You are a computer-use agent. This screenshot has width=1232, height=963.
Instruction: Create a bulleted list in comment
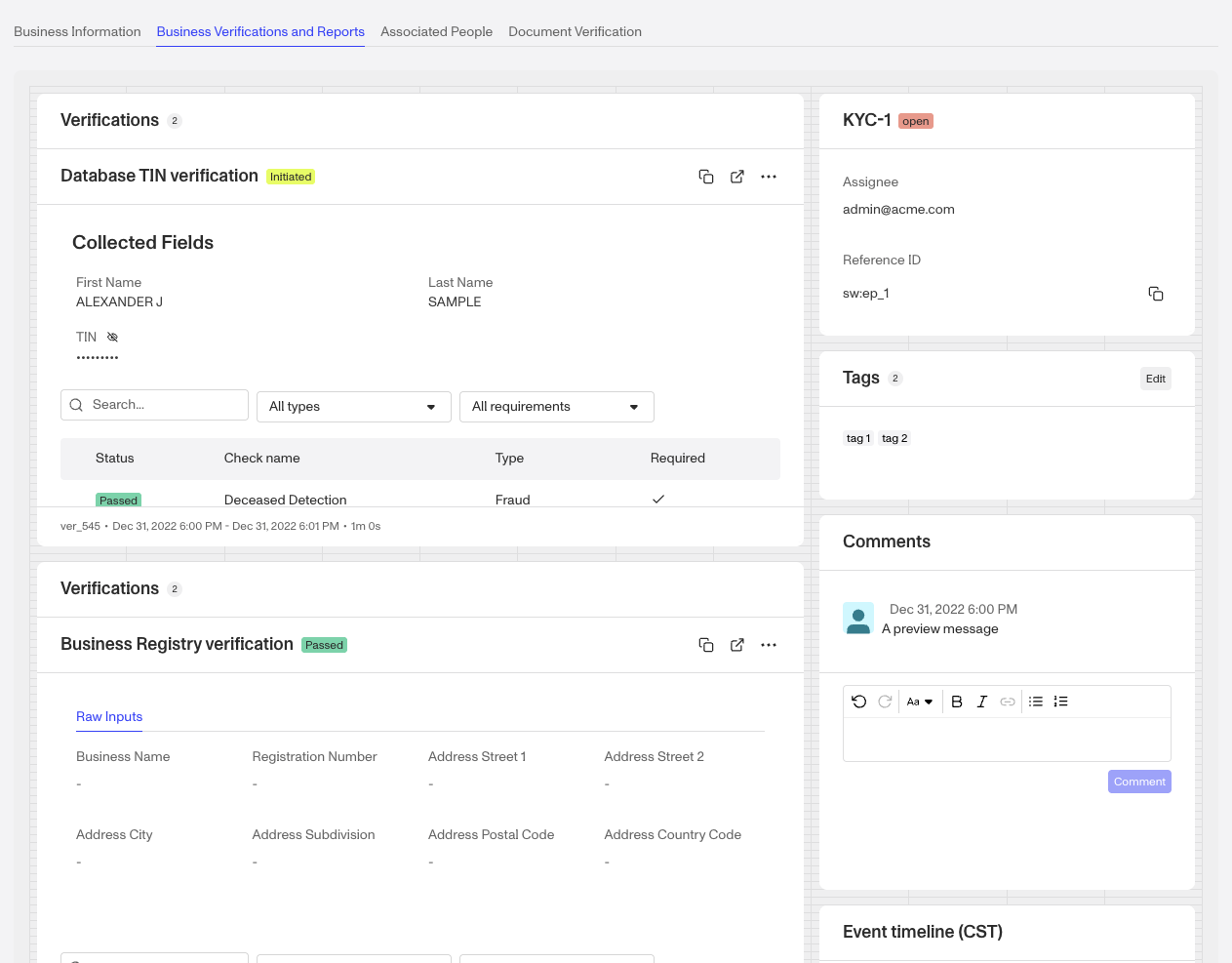pyautogui.click(x=1035, y=701)
